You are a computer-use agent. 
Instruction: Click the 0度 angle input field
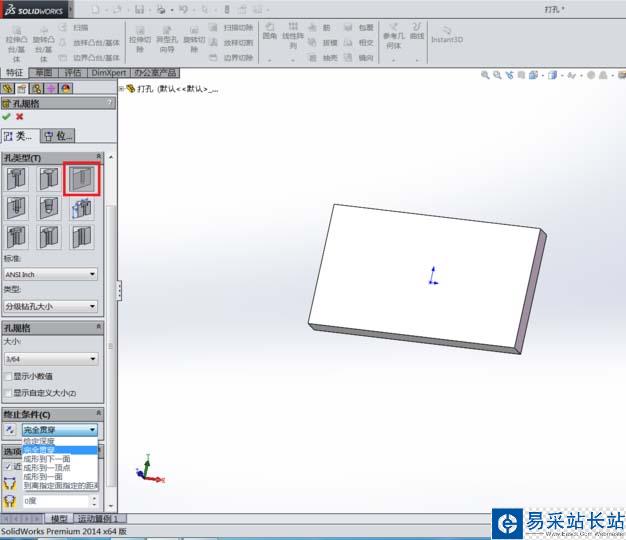[x=56, y=501]
